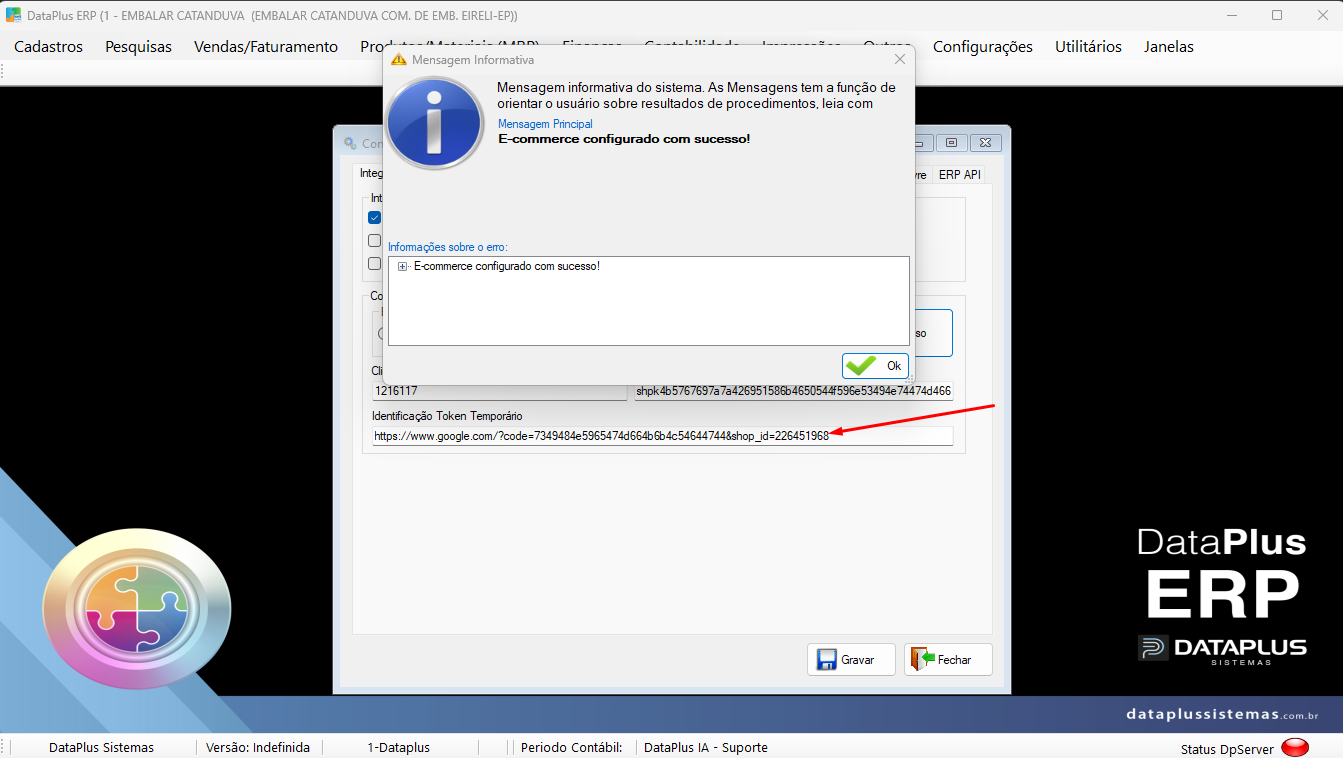Viewport: 1343px width, 758px height.
Task: Open the Utilitários menu
Action: [x=1088, y=47]
